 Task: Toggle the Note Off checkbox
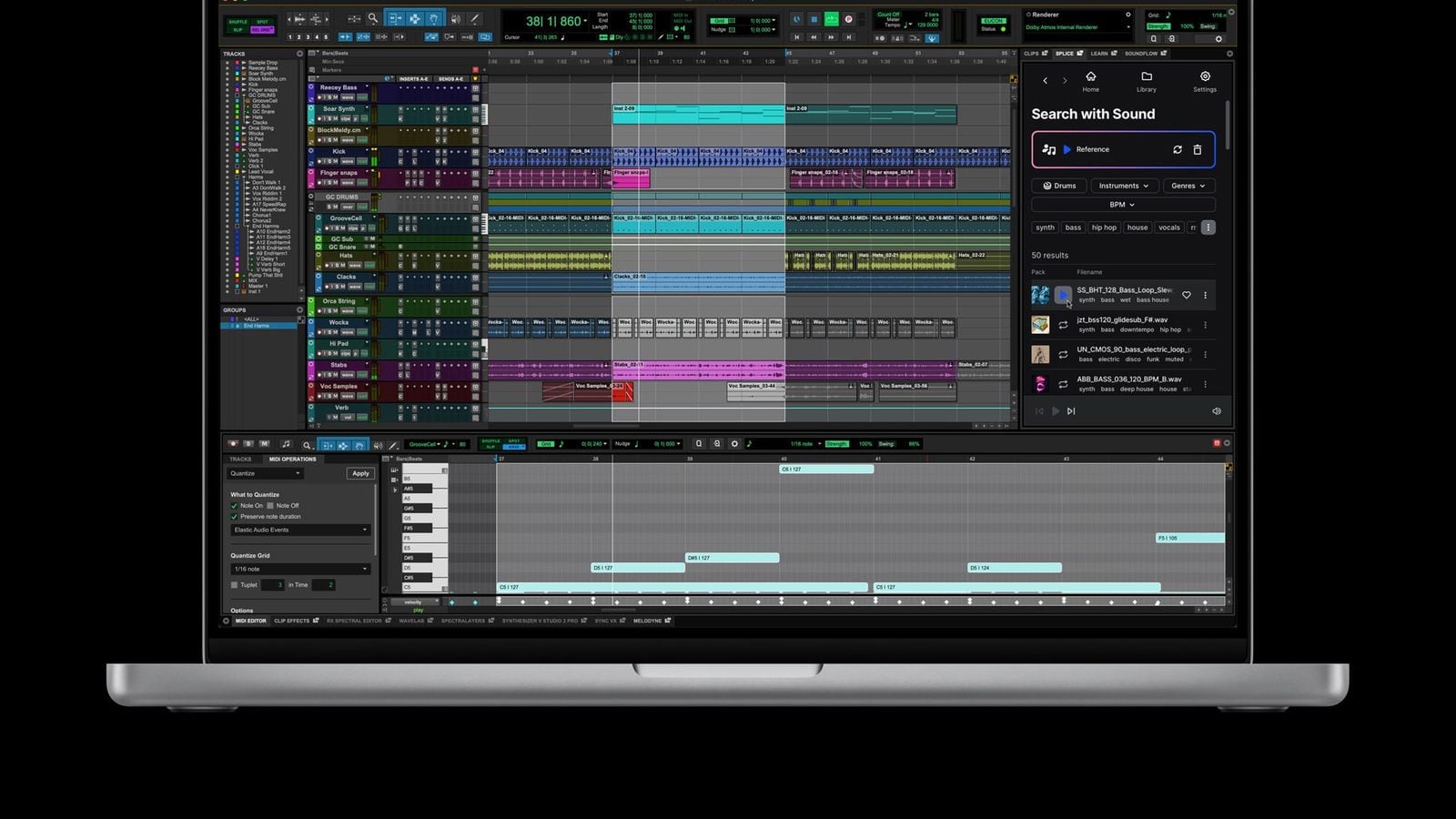[270, 506]
